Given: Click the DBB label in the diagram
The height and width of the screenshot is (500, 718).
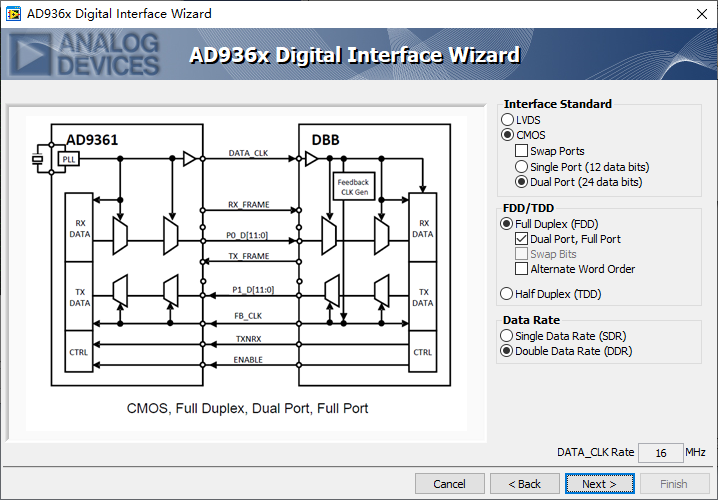Looking at the screenshot, I should (326, 140).
